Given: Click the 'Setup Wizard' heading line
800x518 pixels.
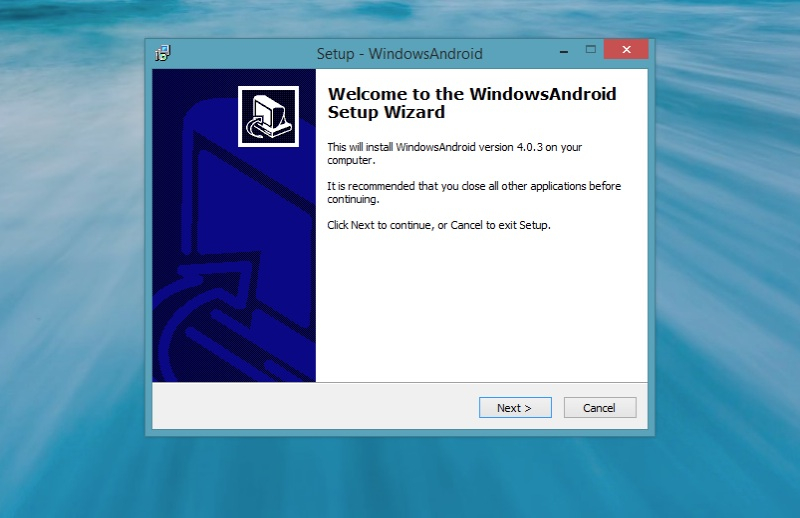Looking at the screenshot, I should [386, 113].
